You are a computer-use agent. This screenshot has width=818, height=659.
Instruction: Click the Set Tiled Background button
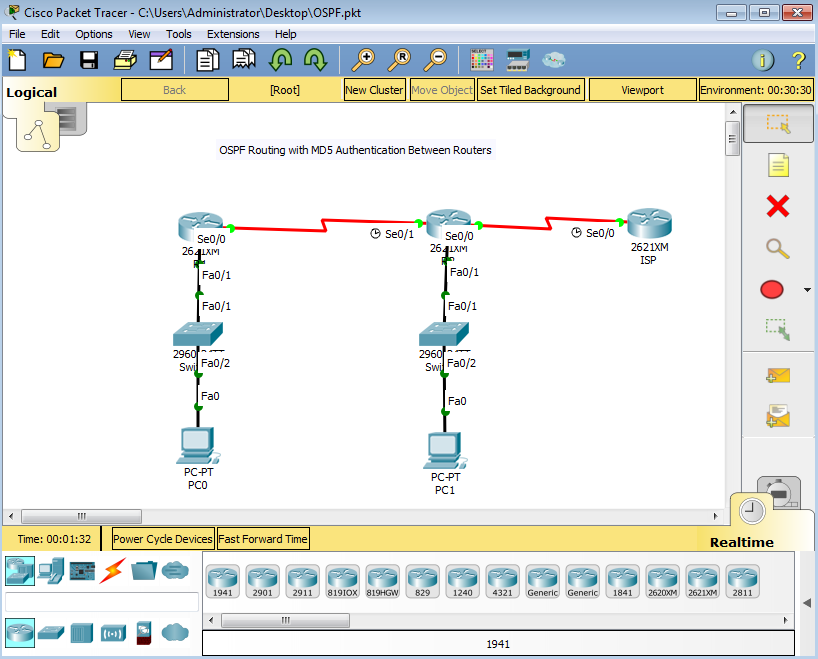(530, 89)
